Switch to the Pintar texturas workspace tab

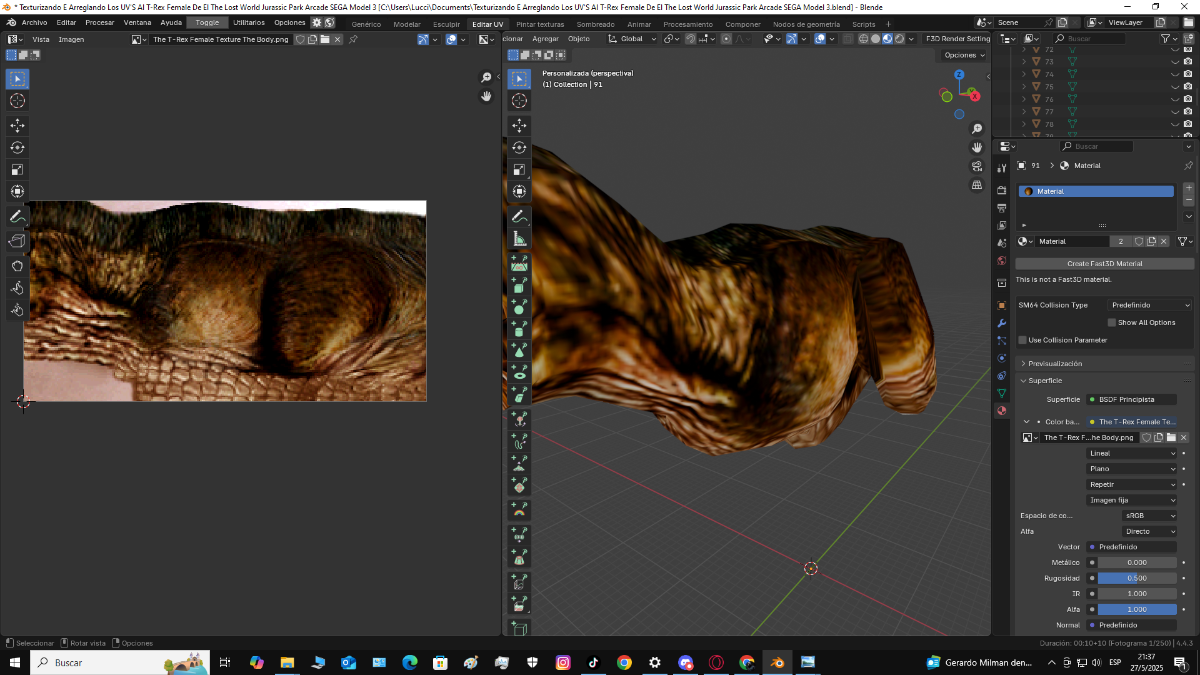point(540,23)
